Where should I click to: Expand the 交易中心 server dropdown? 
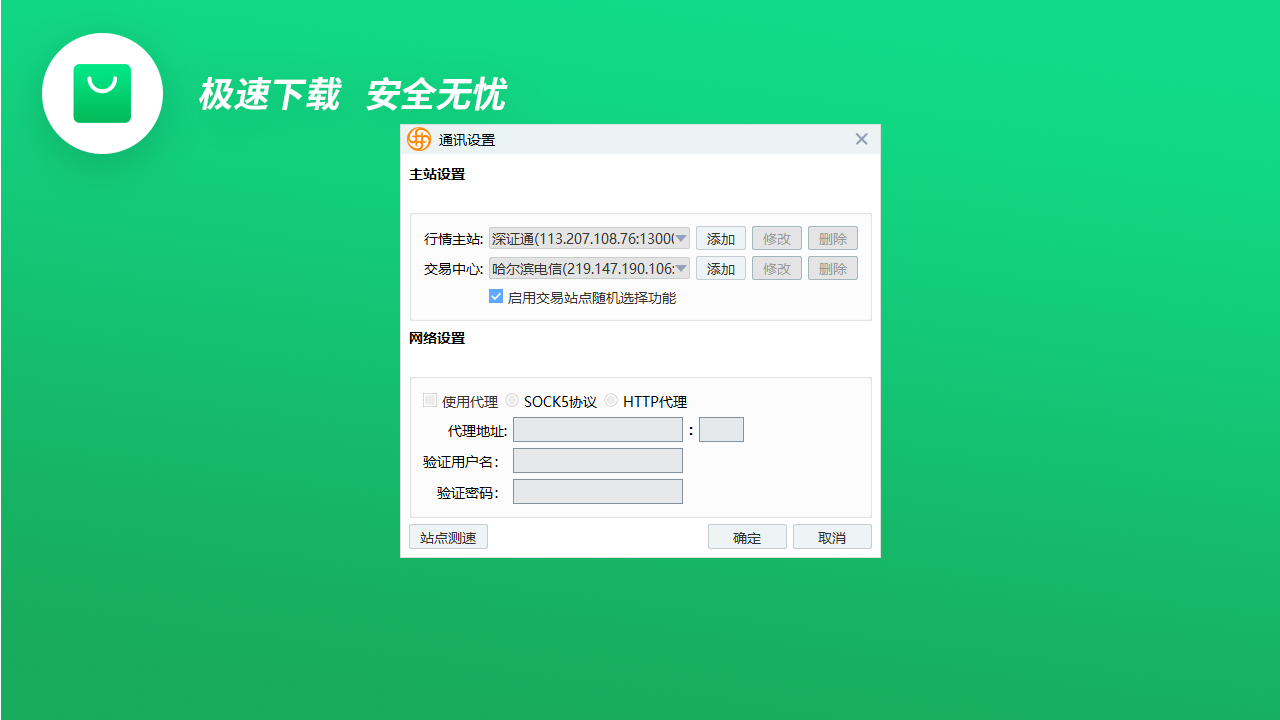[681, 268]
